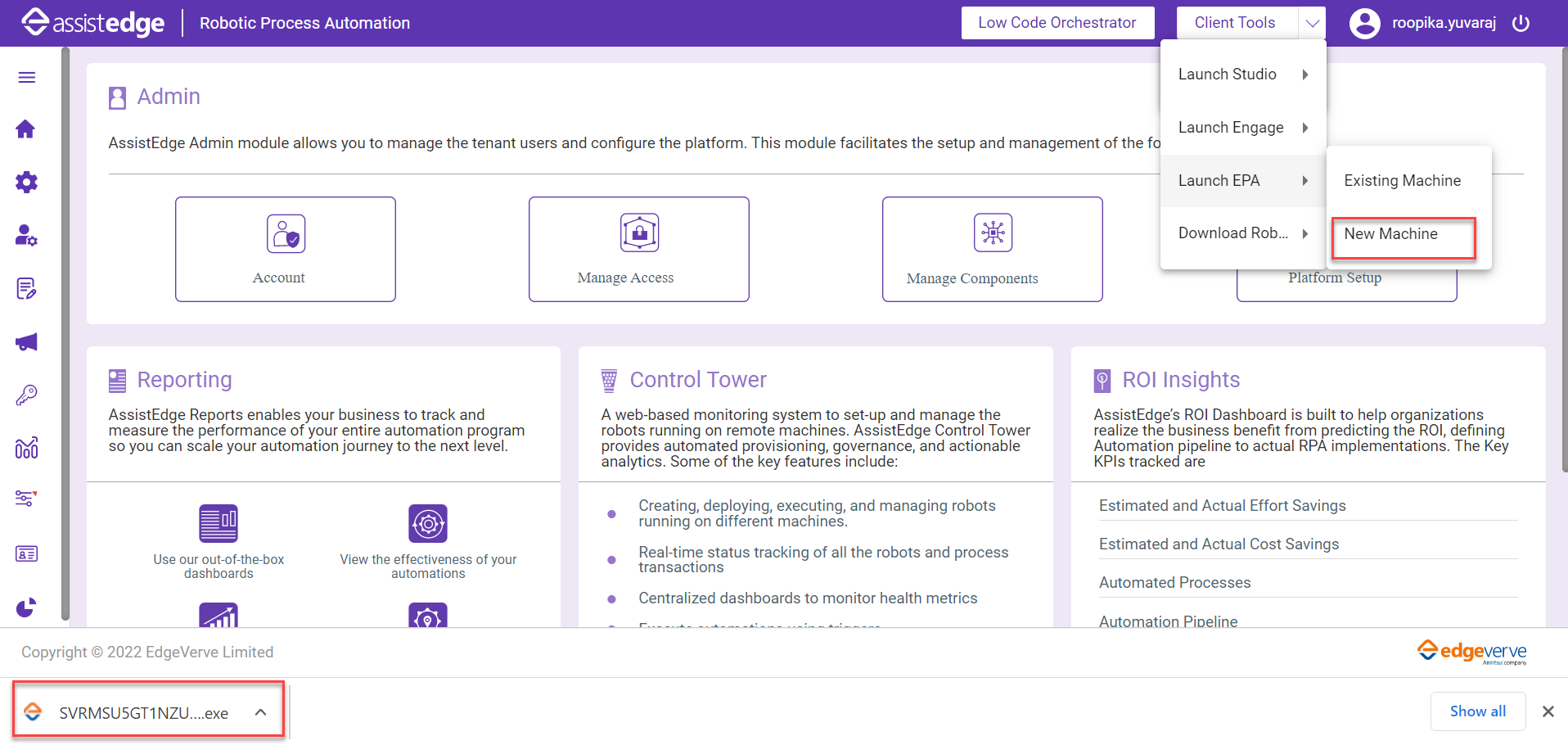
Task: Expand the Launch Studio submenu
Action: (x=1242, y=74)
